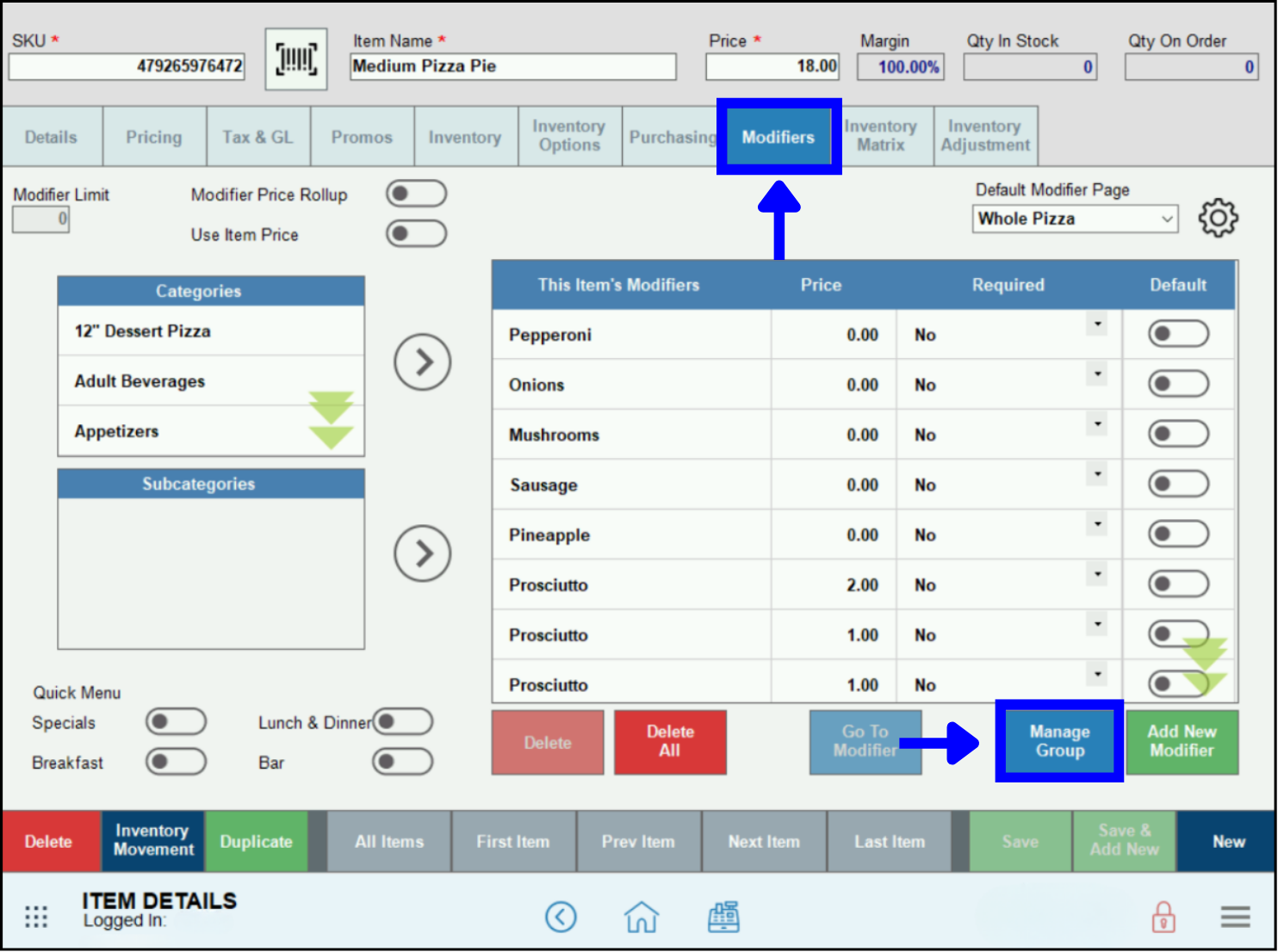Screen dimensions: 1278x952
Task: Turn on the Breakfast quick menu toggle
Action: click(x=176, y=762)
